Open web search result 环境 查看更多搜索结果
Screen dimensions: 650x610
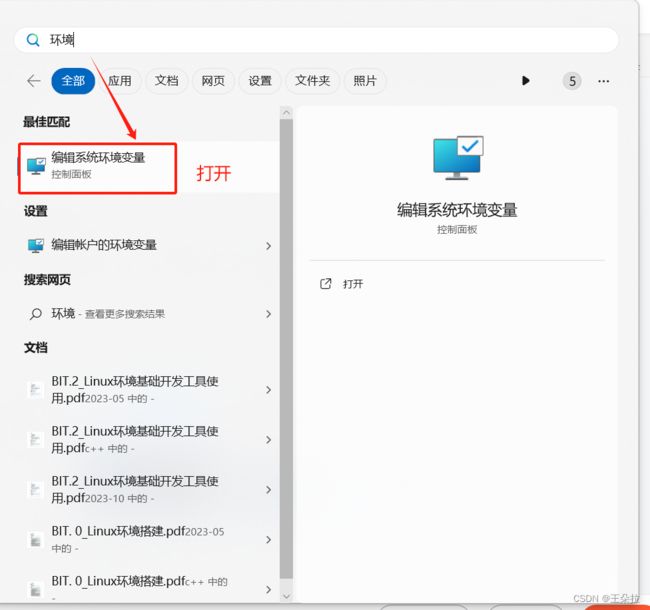pos(148,314)
